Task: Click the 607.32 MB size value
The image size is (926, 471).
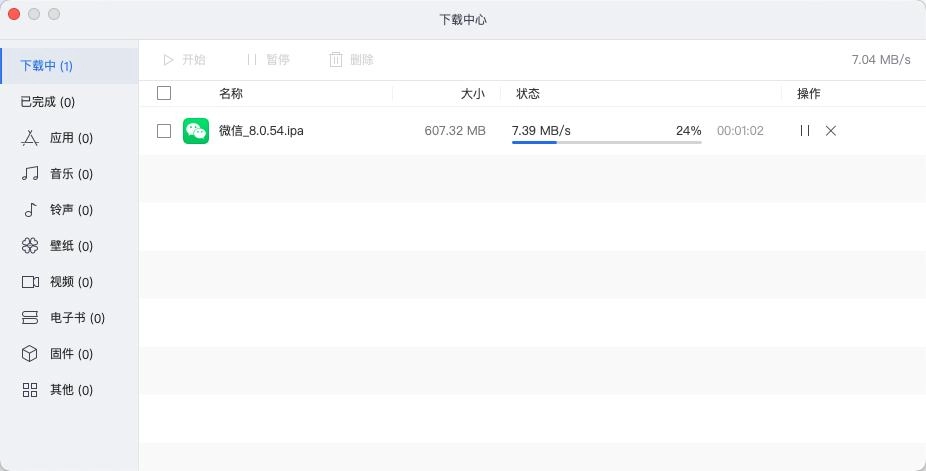Action: tap(455, 131)
